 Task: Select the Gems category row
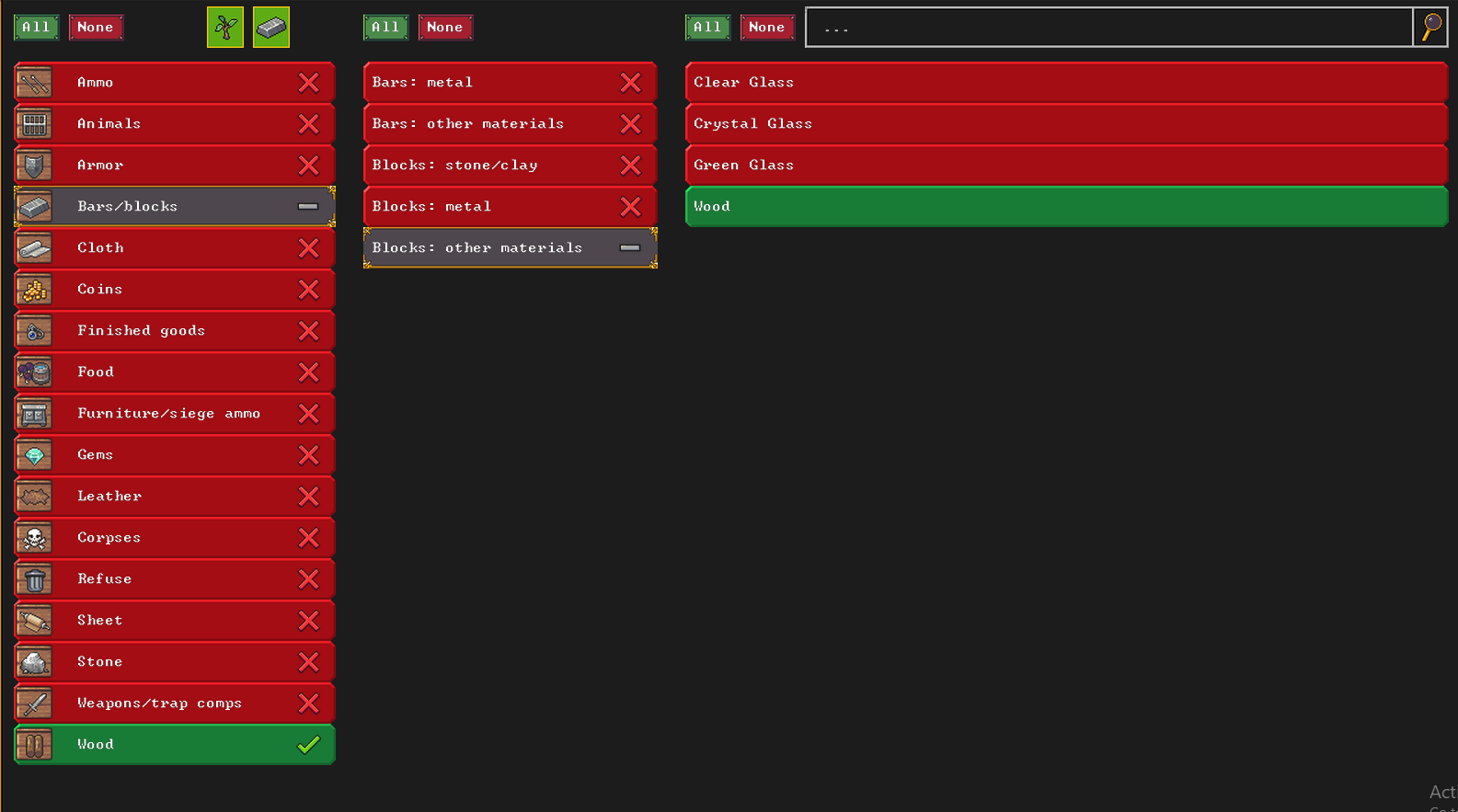[175, 455]
